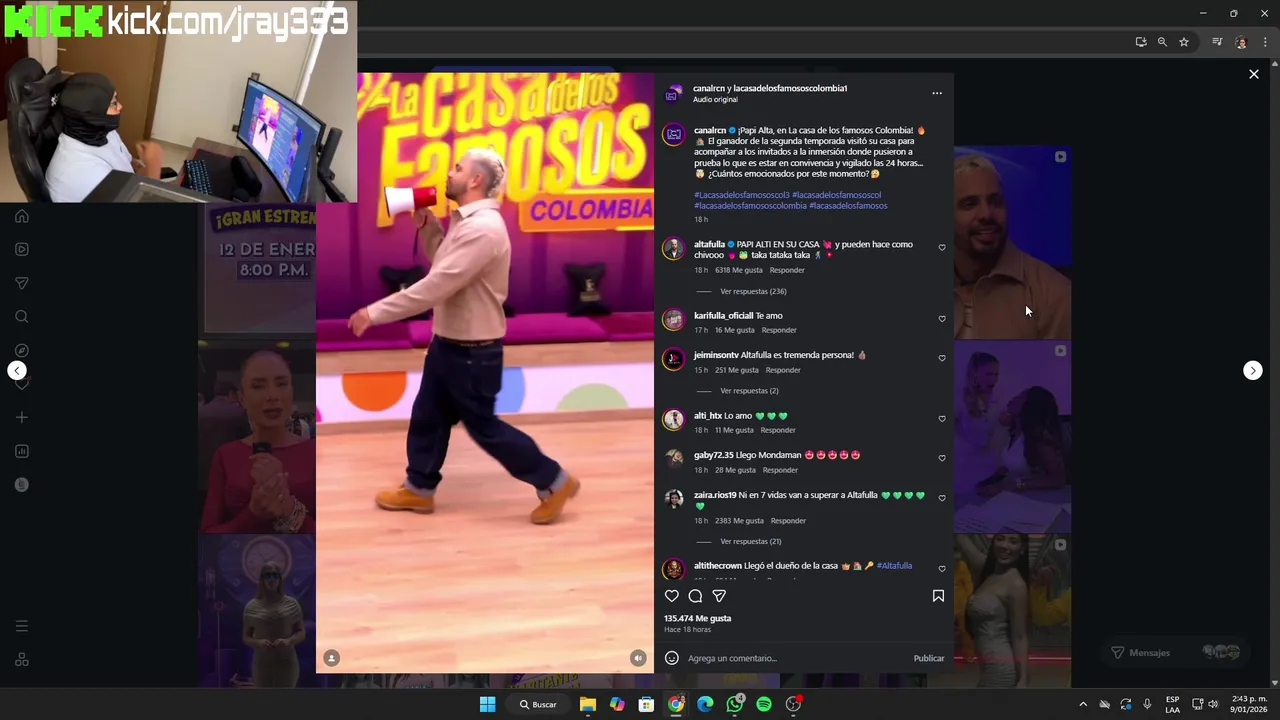The image size is (1280, 720).
Task: Click the #Lacasadelosfamososcol3 hashtag
Action: 741,195
